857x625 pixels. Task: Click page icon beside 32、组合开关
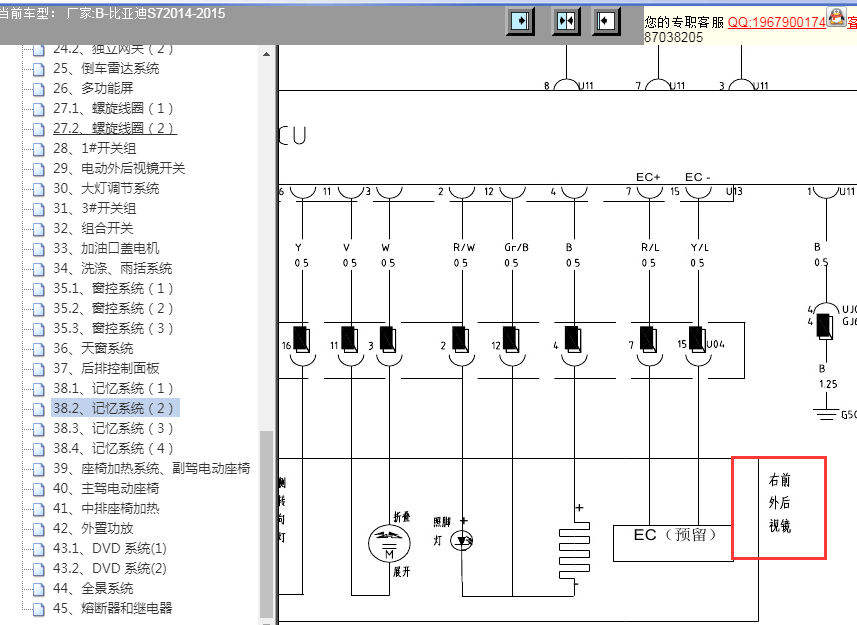(x=39, y=229)
